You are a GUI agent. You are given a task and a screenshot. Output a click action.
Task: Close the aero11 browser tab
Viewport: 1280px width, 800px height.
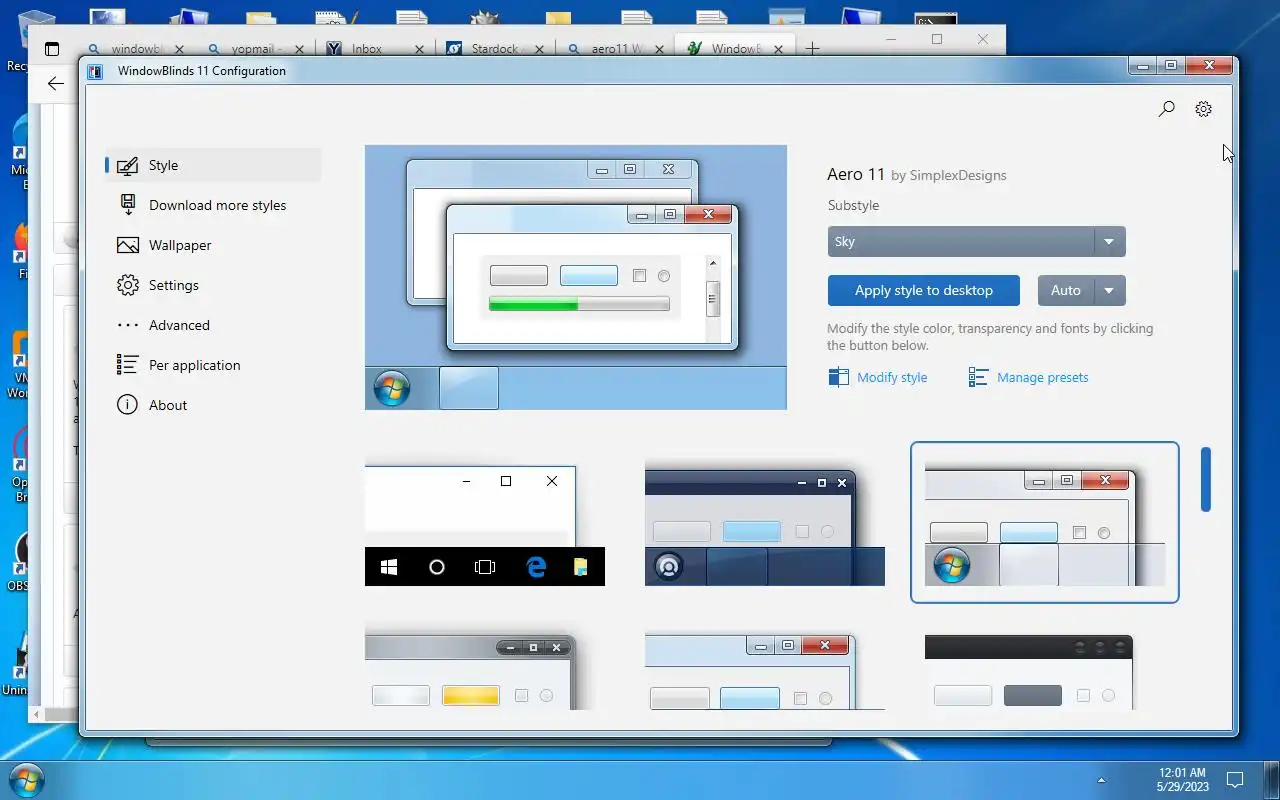[x=660, y=49]
